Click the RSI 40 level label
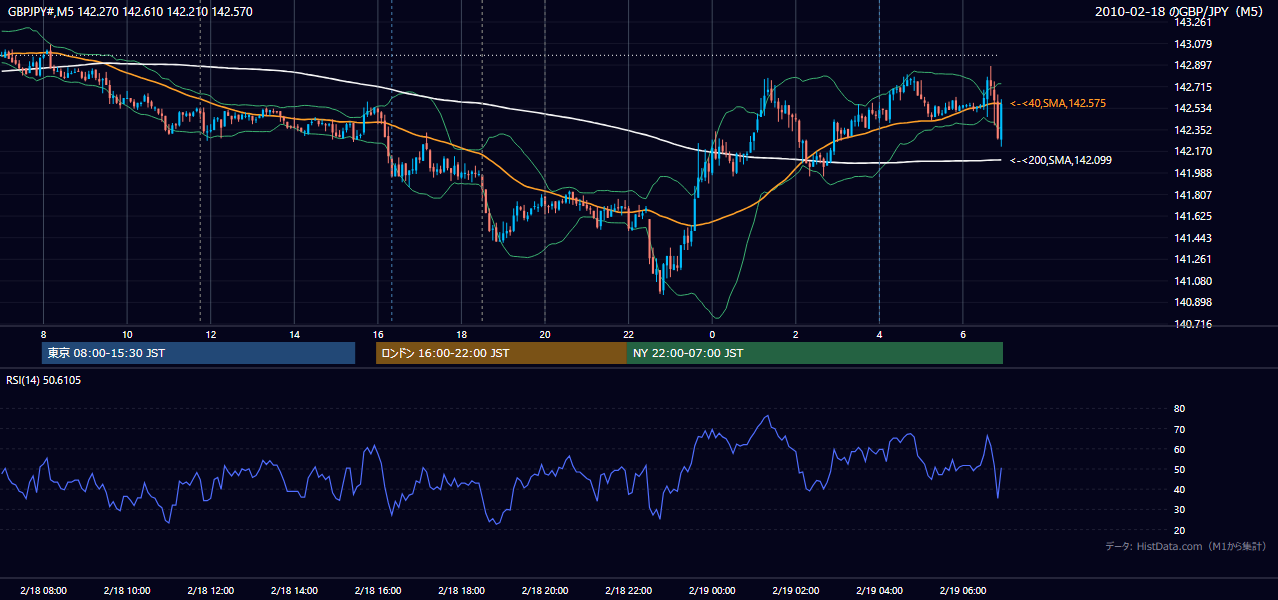This screenshot has width=1278, height=600. [x=1179, y=490]
